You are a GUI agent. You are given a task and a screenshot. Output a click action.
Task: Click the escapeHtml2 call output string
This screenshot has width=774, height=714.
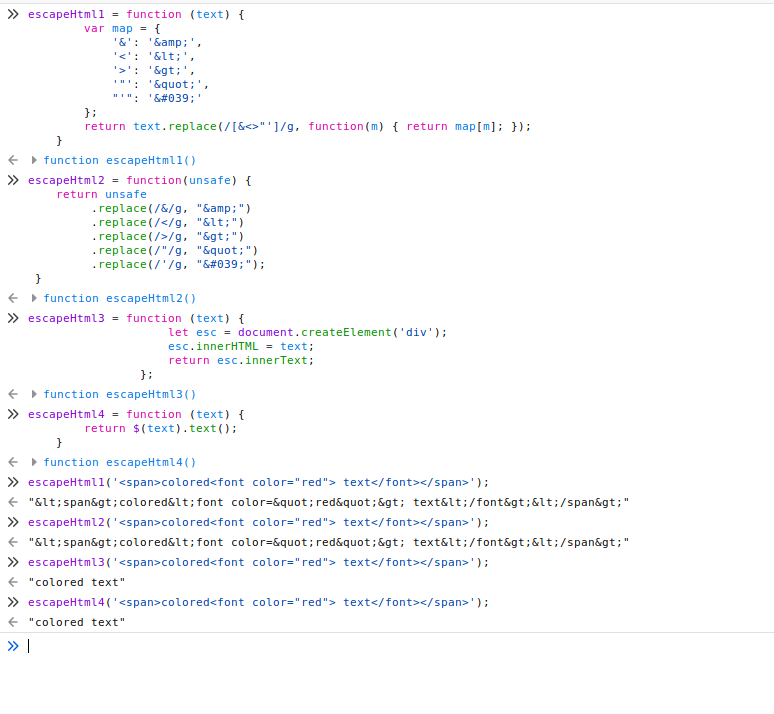(329, 543)
